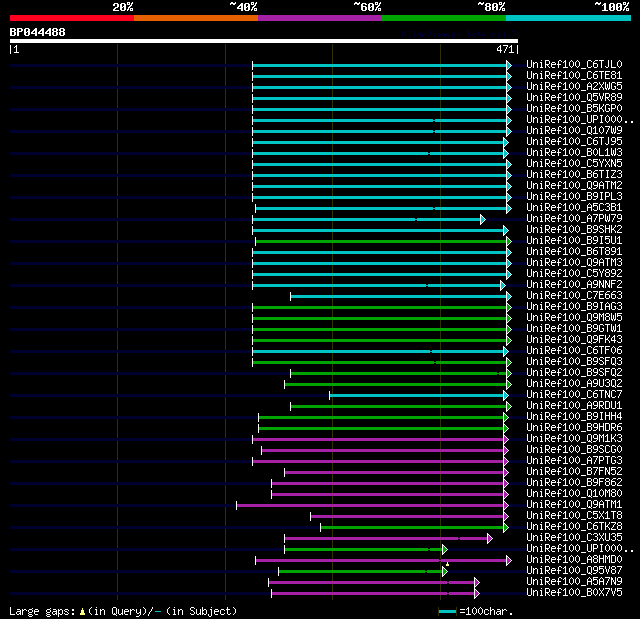The height and width of the screenshot is (619, 640).
Task: Select the UniRef100_B9SFQ2 label
Action: tap(574, 373)
